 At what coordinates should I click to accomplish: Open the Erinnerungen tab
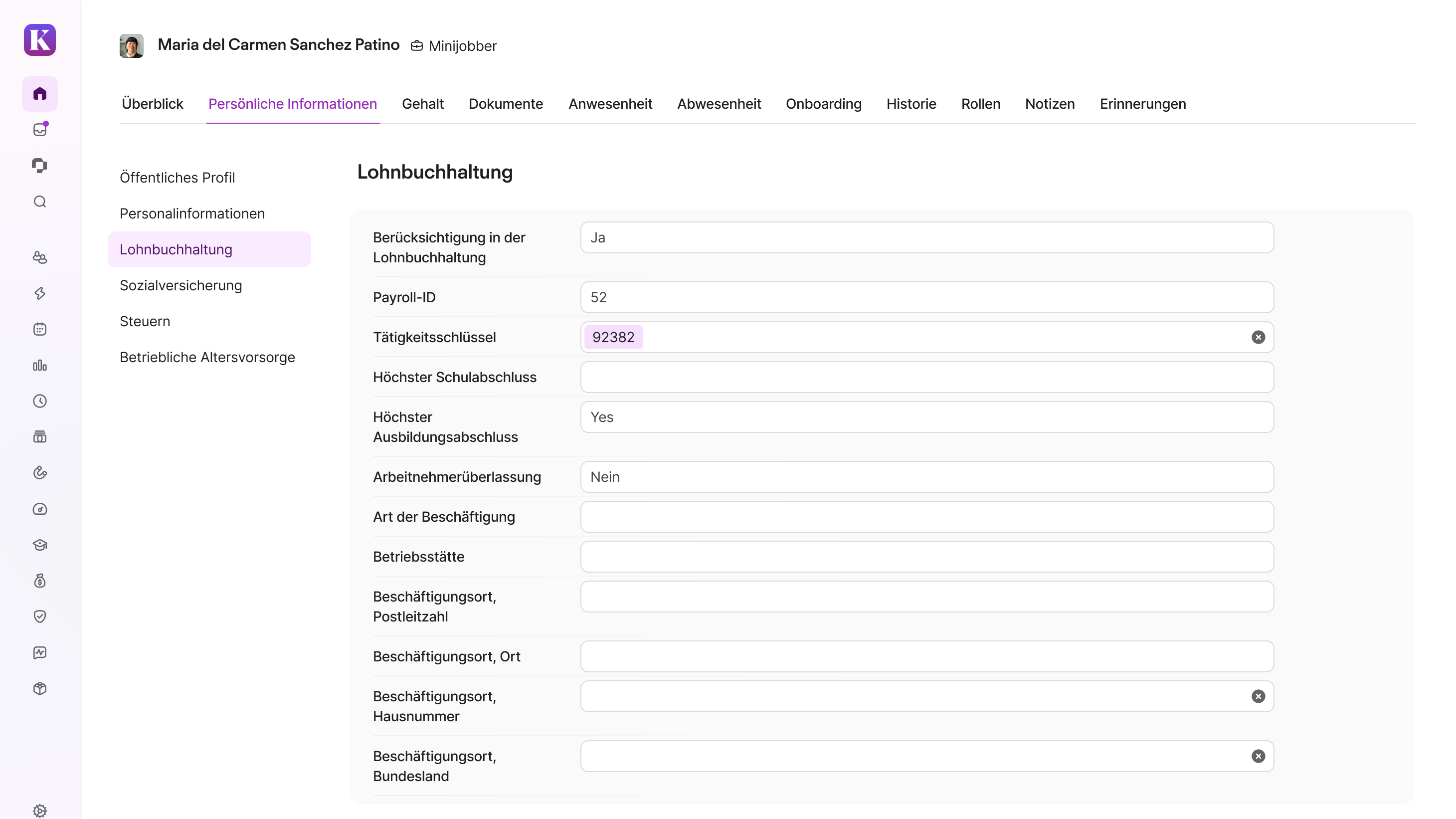(1142, 104)
